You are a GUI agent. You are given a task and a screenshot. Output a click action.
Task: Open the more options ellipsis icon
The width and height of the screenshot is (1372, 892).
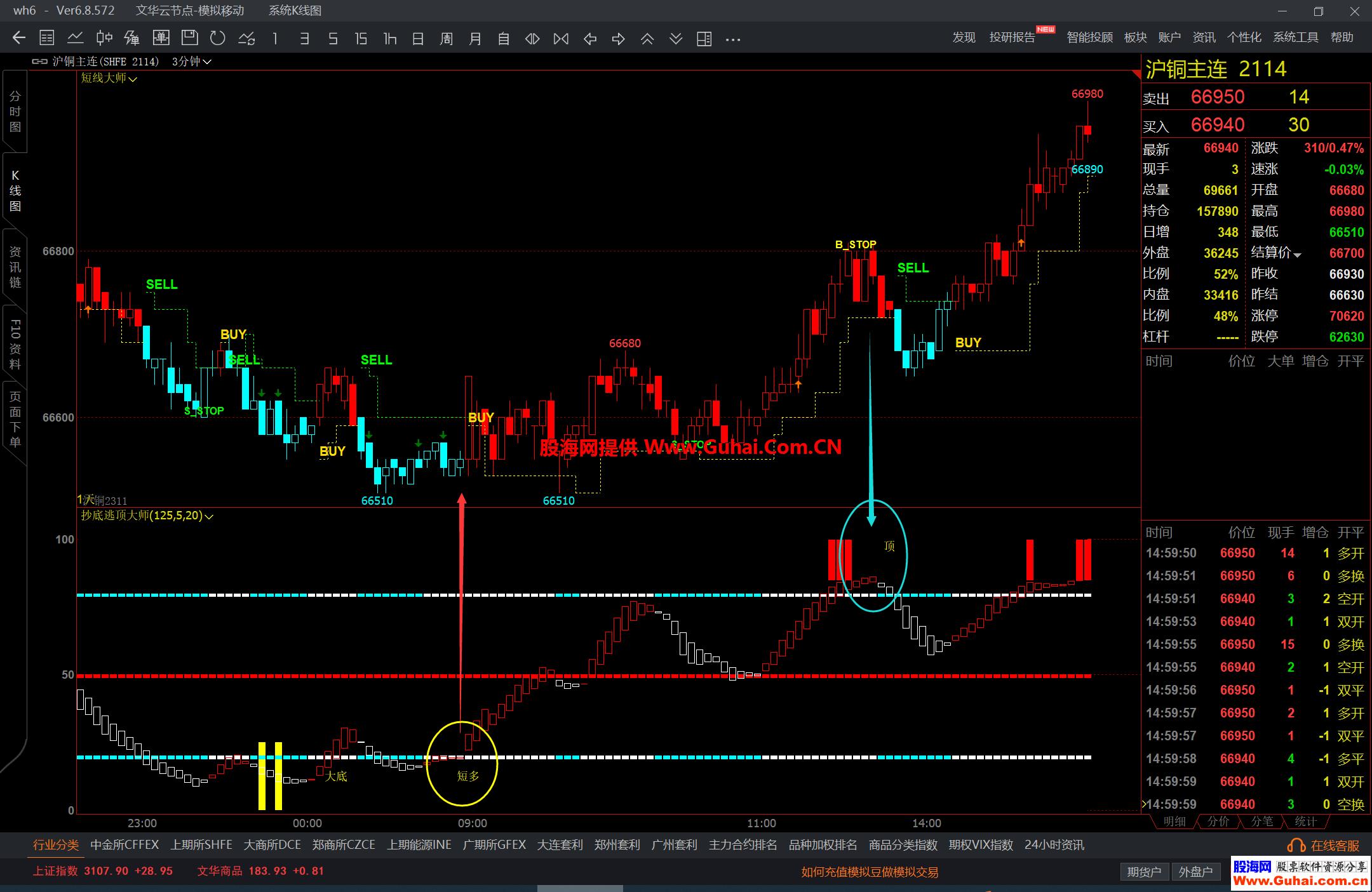pos(733,39)
